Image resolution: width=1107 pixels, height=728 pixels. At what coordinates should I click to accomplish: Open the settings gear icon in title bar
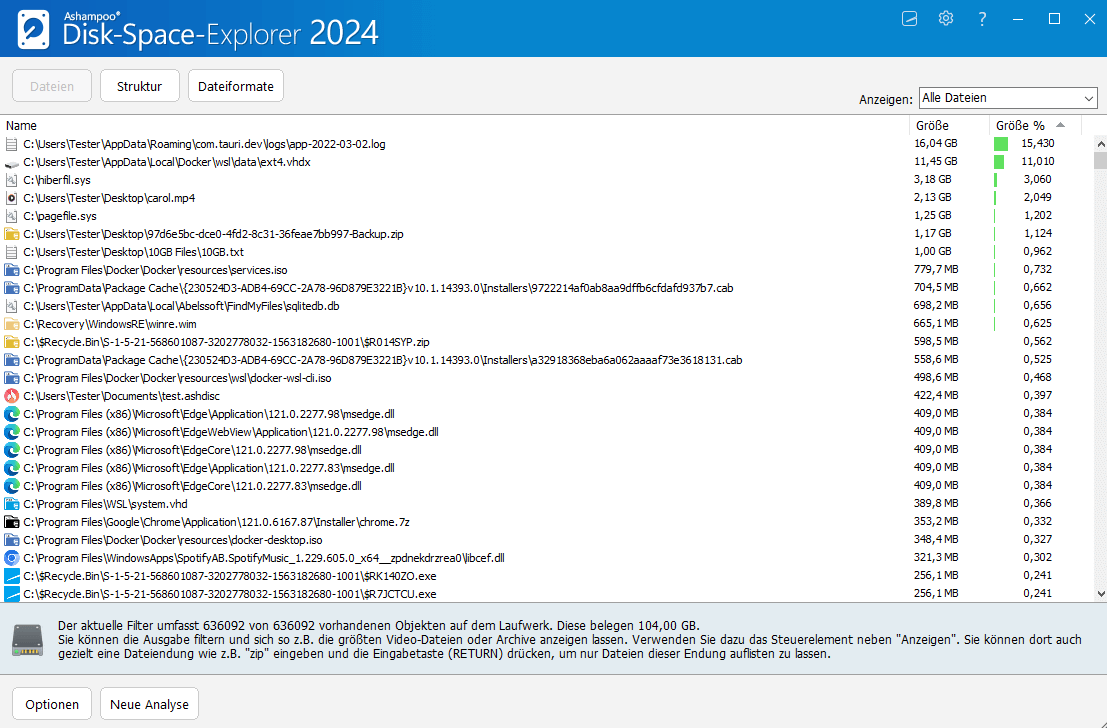945,19
